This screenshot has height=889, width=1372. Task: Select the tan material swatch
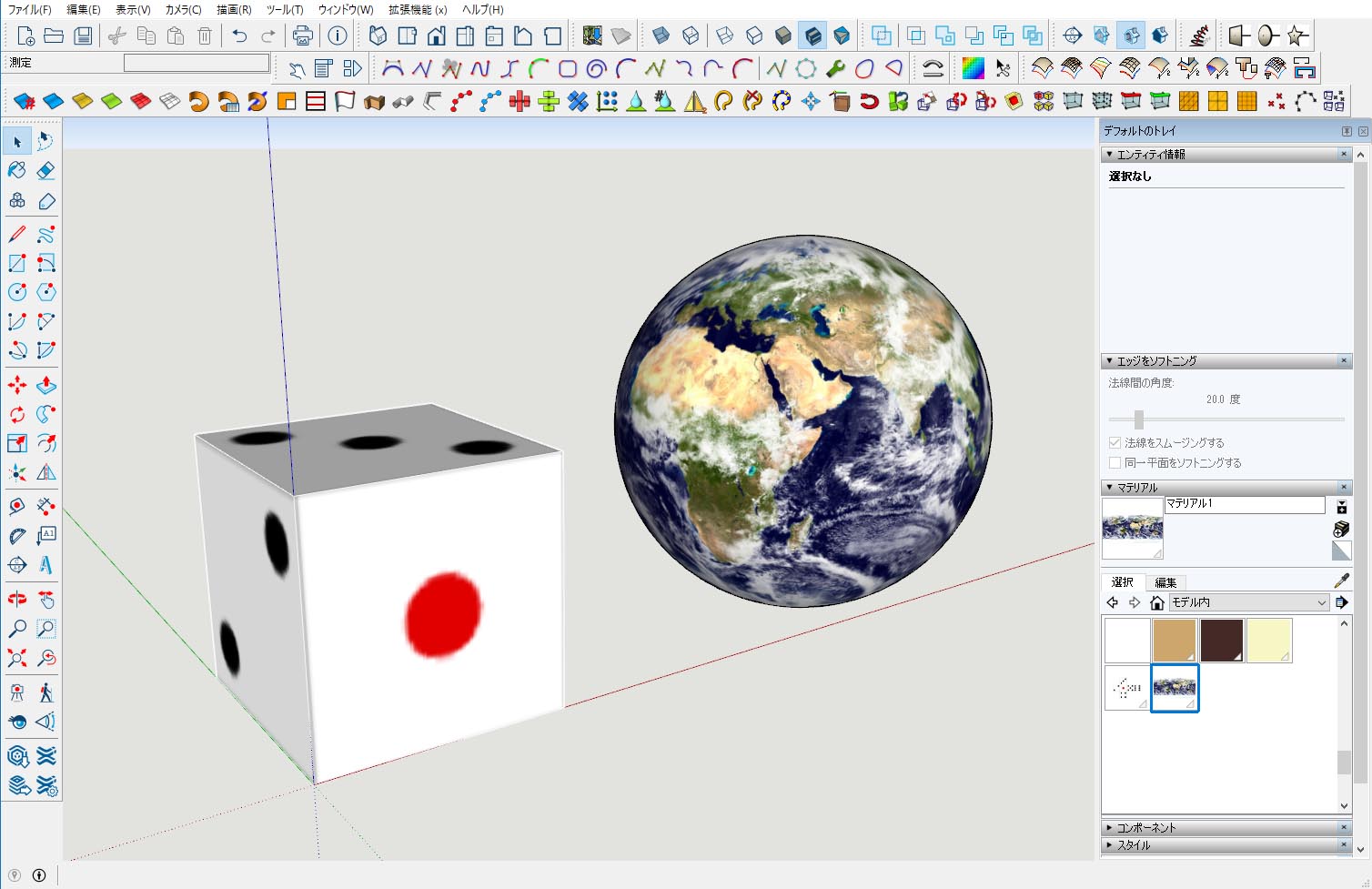point(1174,641)
